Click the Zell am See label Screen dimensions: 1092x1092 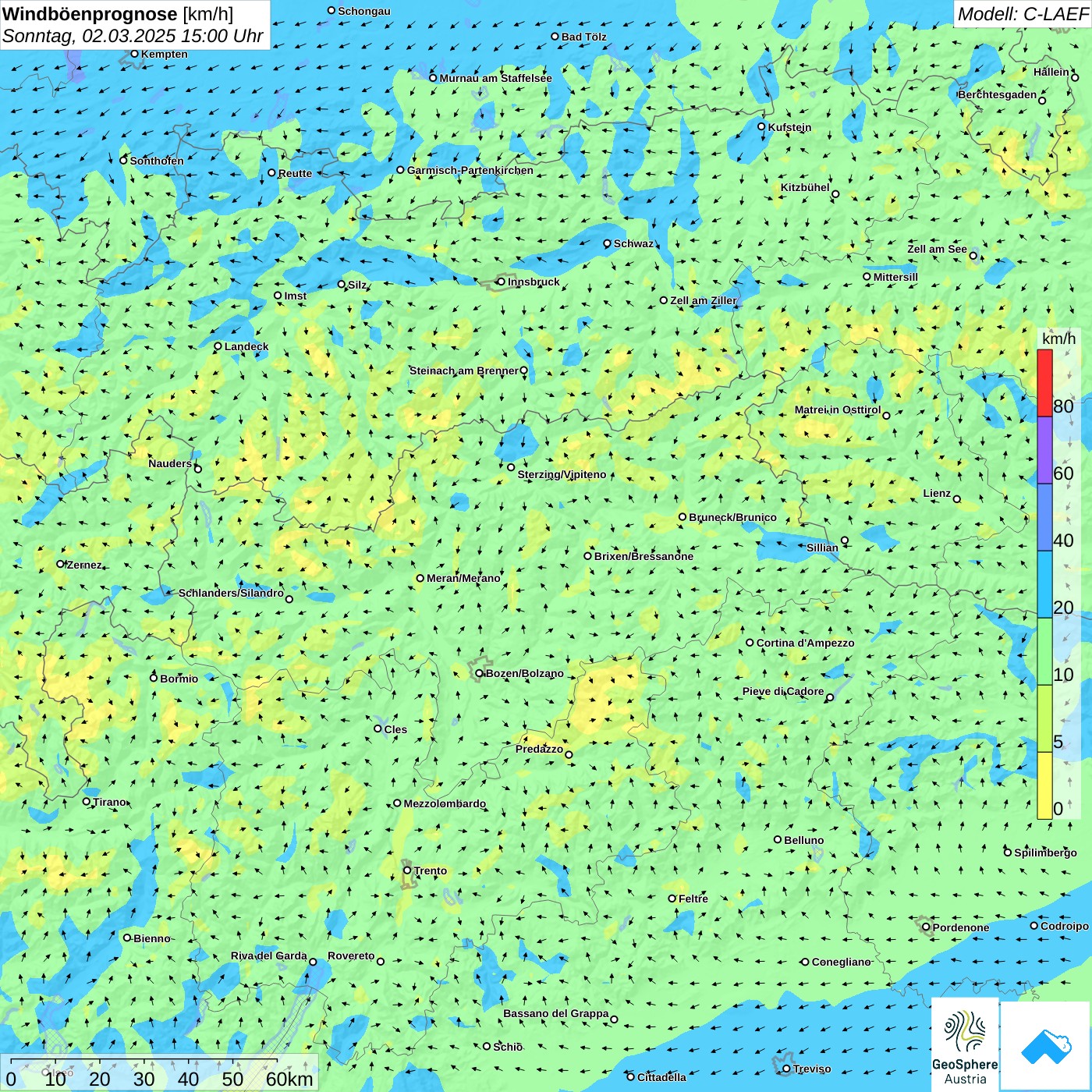937,249
